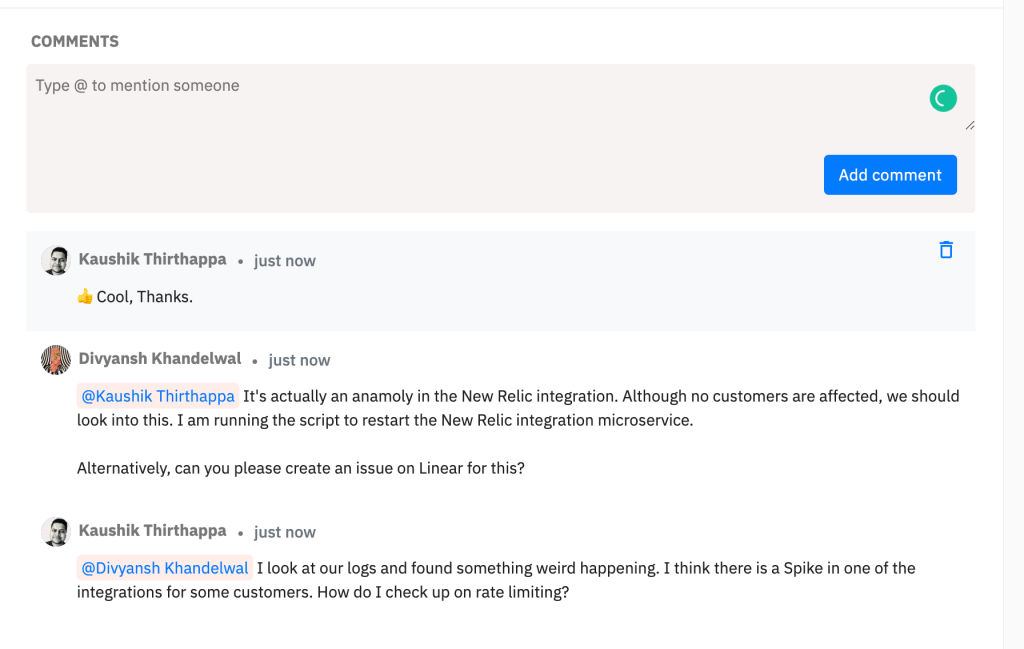
Task: Select the "Cool, Thanks." comment text
Action: [144, 297]
